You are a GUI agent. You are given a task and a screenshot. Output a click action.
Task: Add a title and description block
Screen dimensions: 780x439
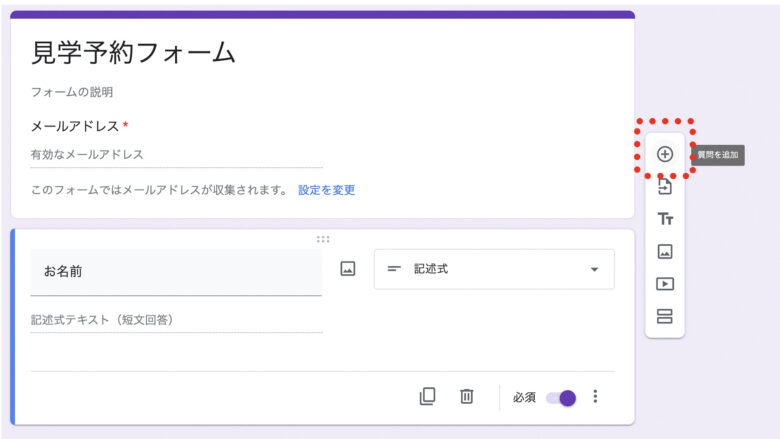(665, 219)
